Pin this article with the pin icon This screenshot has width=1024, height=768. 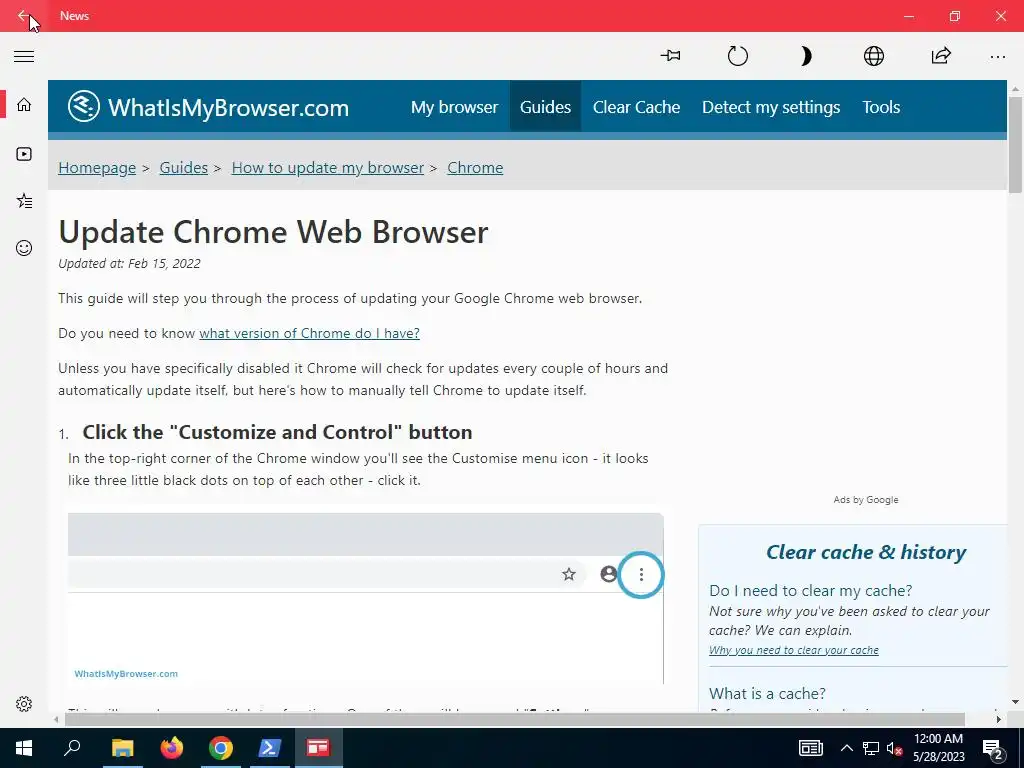(x=671, y=56)
